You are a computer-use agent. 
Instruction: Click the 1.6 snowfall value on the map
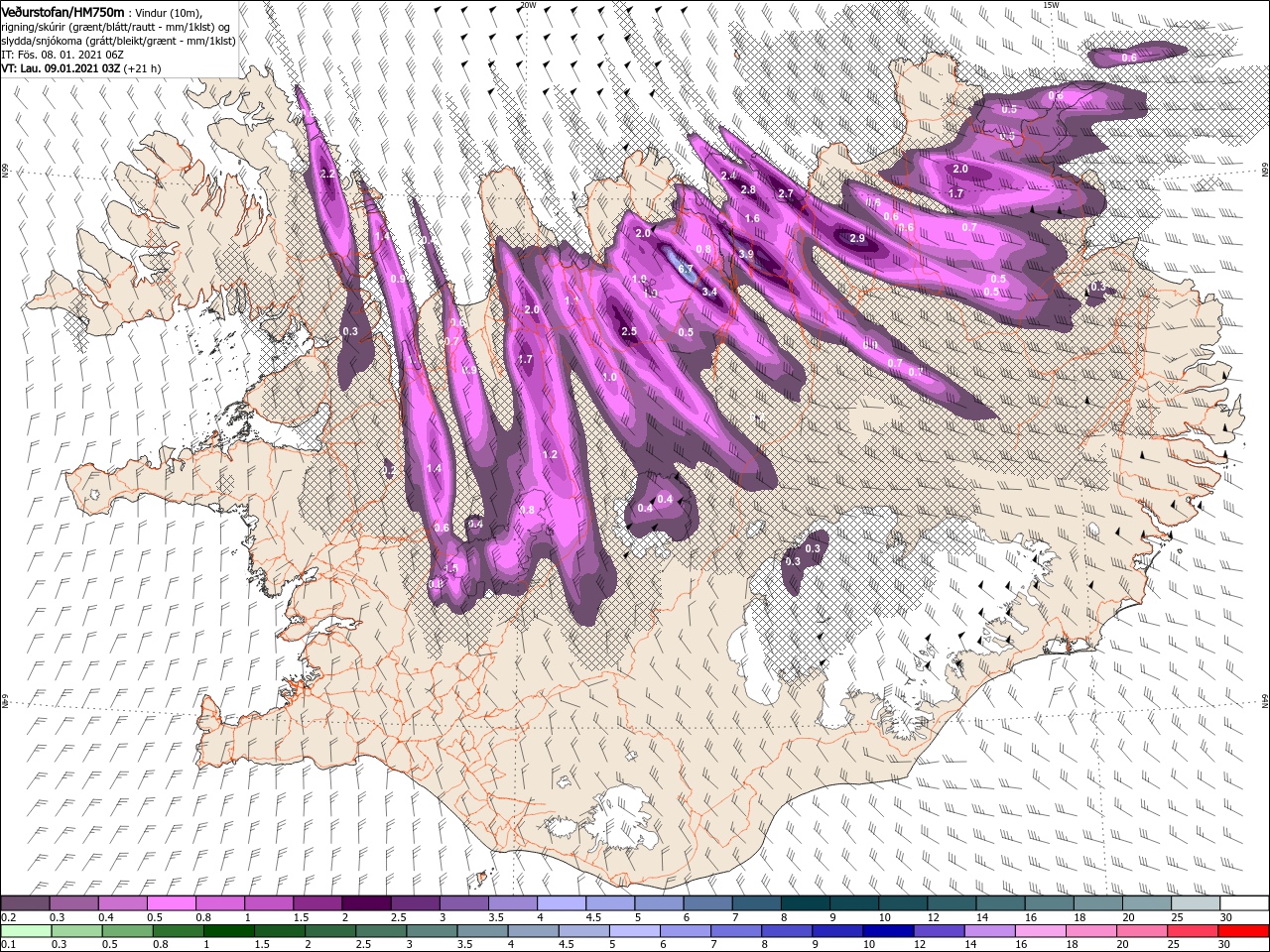[x=752, y=219]
